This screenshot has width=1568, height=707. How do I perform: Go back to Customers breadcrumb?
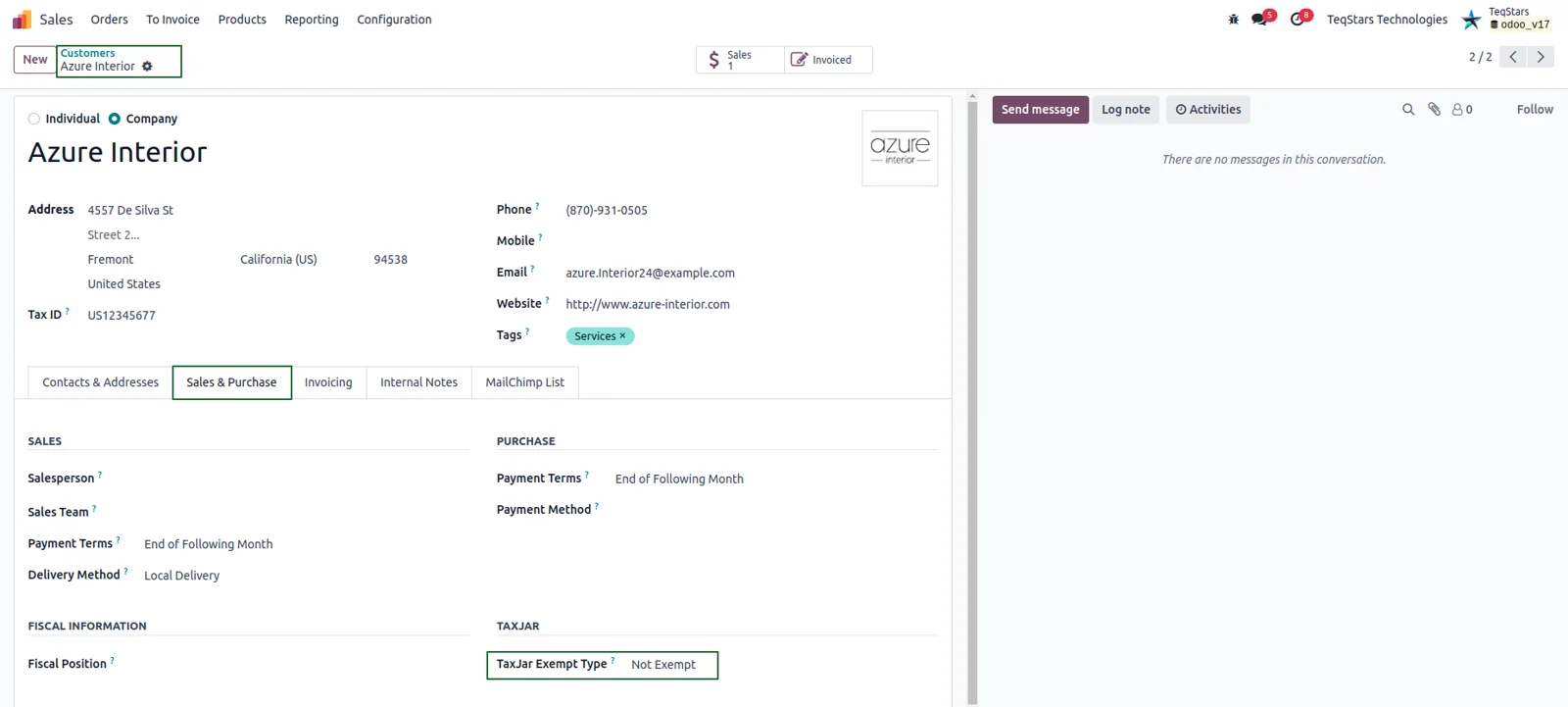point(87,53)
